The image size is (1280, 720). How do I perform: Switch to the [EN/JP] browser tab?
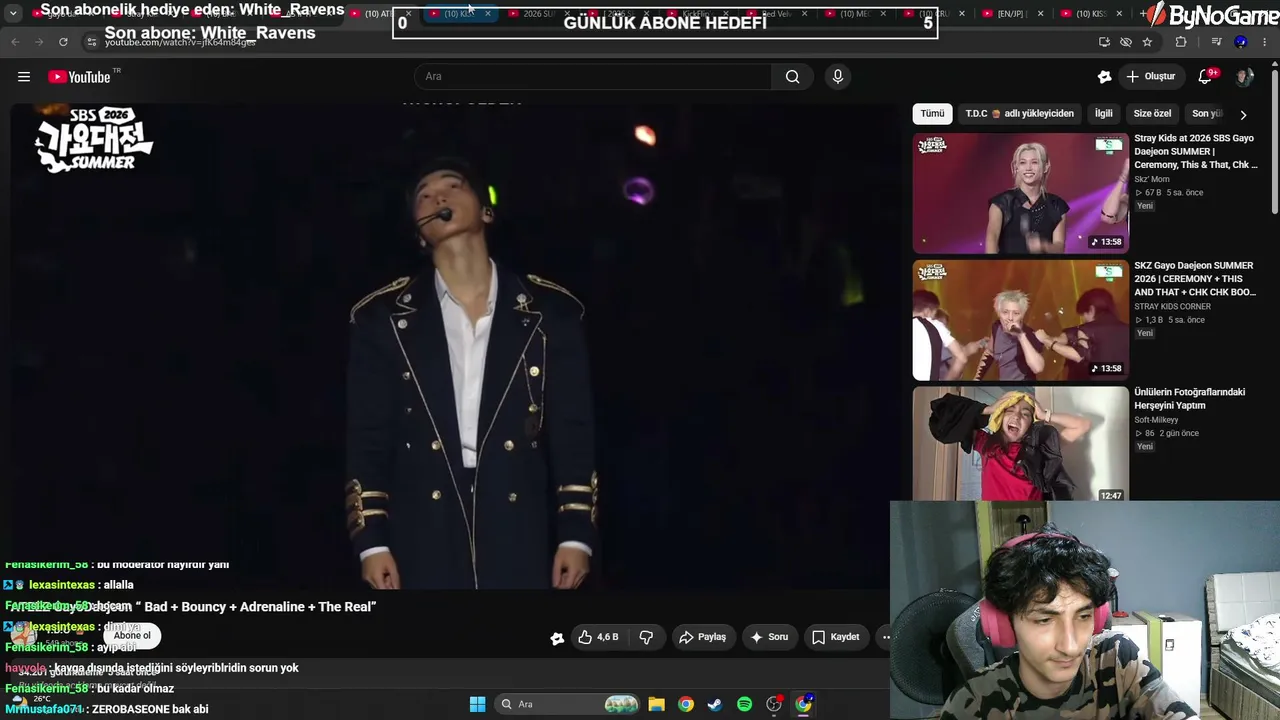point(1012,14)
